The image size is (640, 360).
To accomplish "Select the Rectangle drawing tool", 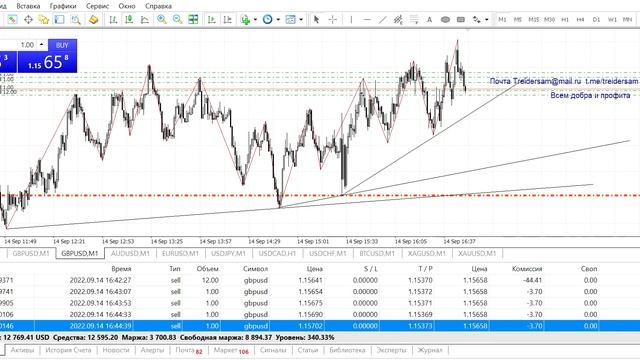I will (x=461, y=19).
